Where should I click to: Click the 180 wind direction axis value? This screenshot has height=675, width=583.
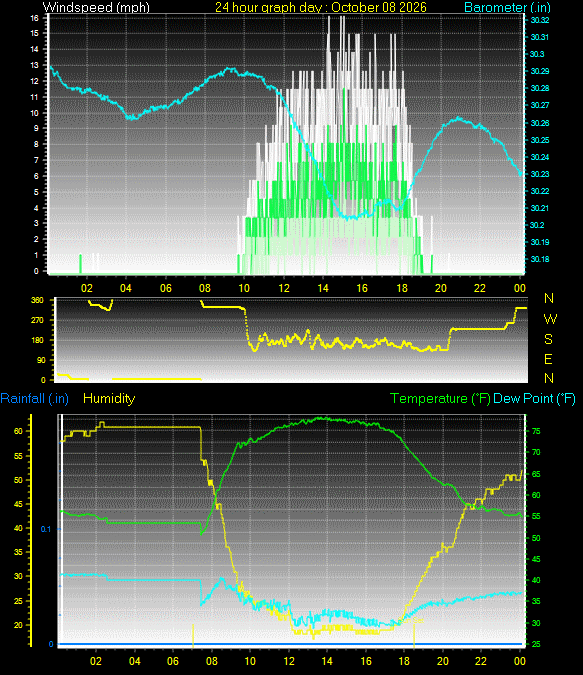click(37, 340)
